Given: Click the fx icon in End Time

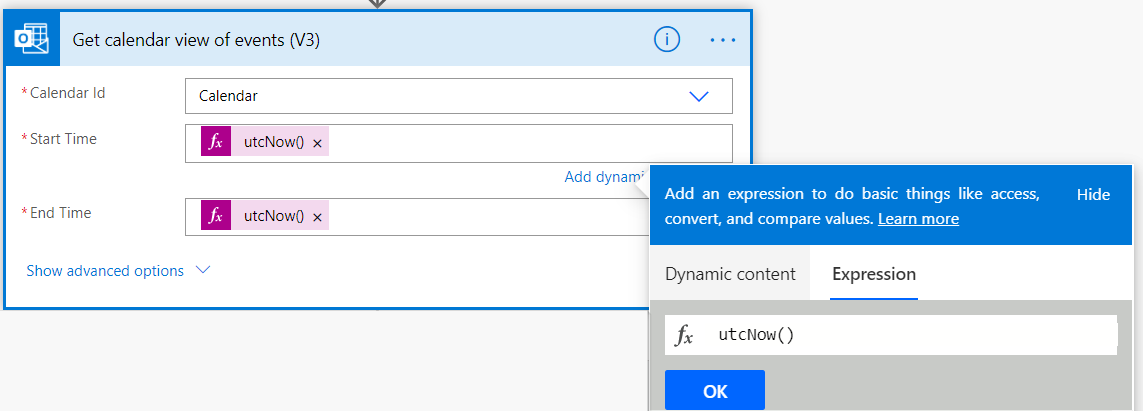Looking at the screenshot, I should [x=215, y=217].
